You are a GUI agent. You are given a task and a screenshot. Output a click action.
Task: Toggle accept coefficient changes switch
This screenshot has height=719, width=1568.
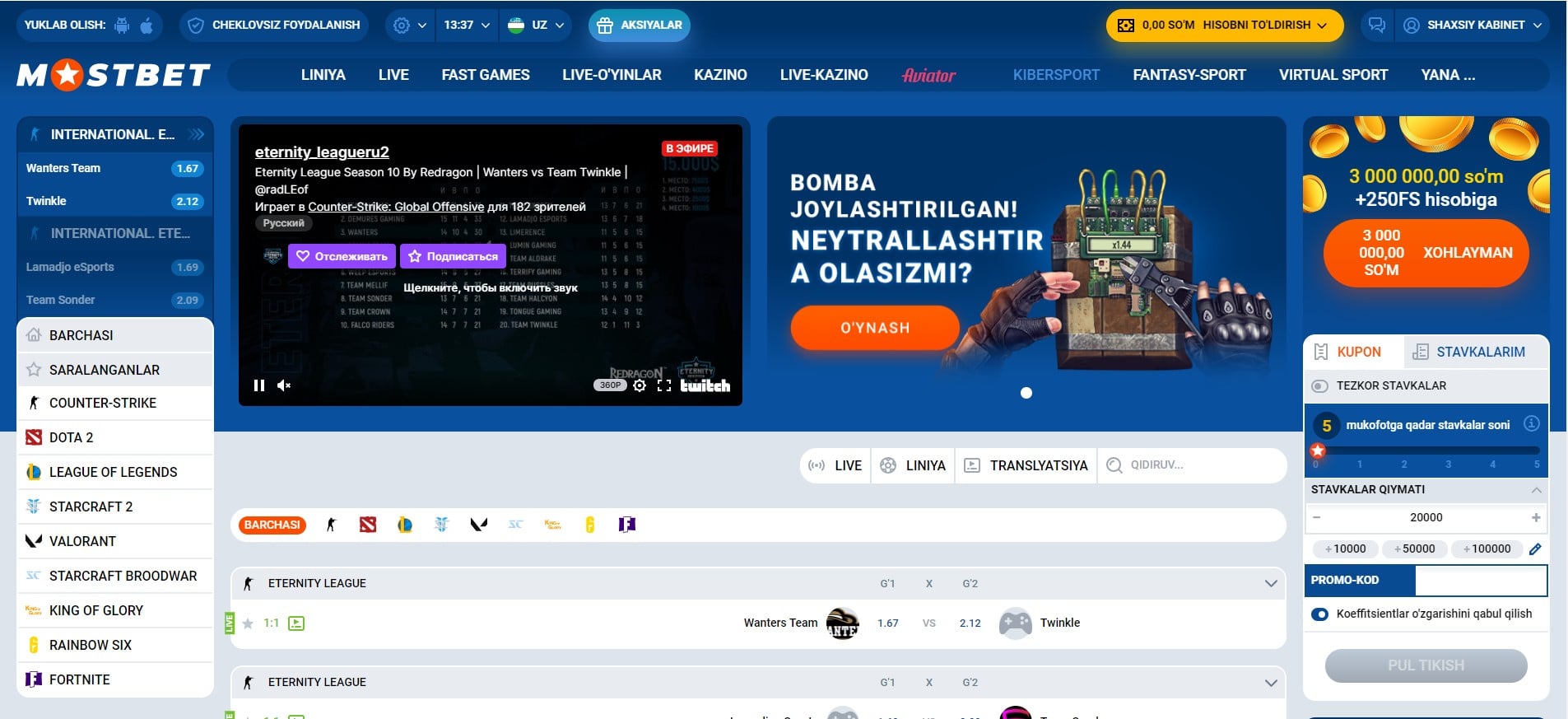tap(1319, 614)
